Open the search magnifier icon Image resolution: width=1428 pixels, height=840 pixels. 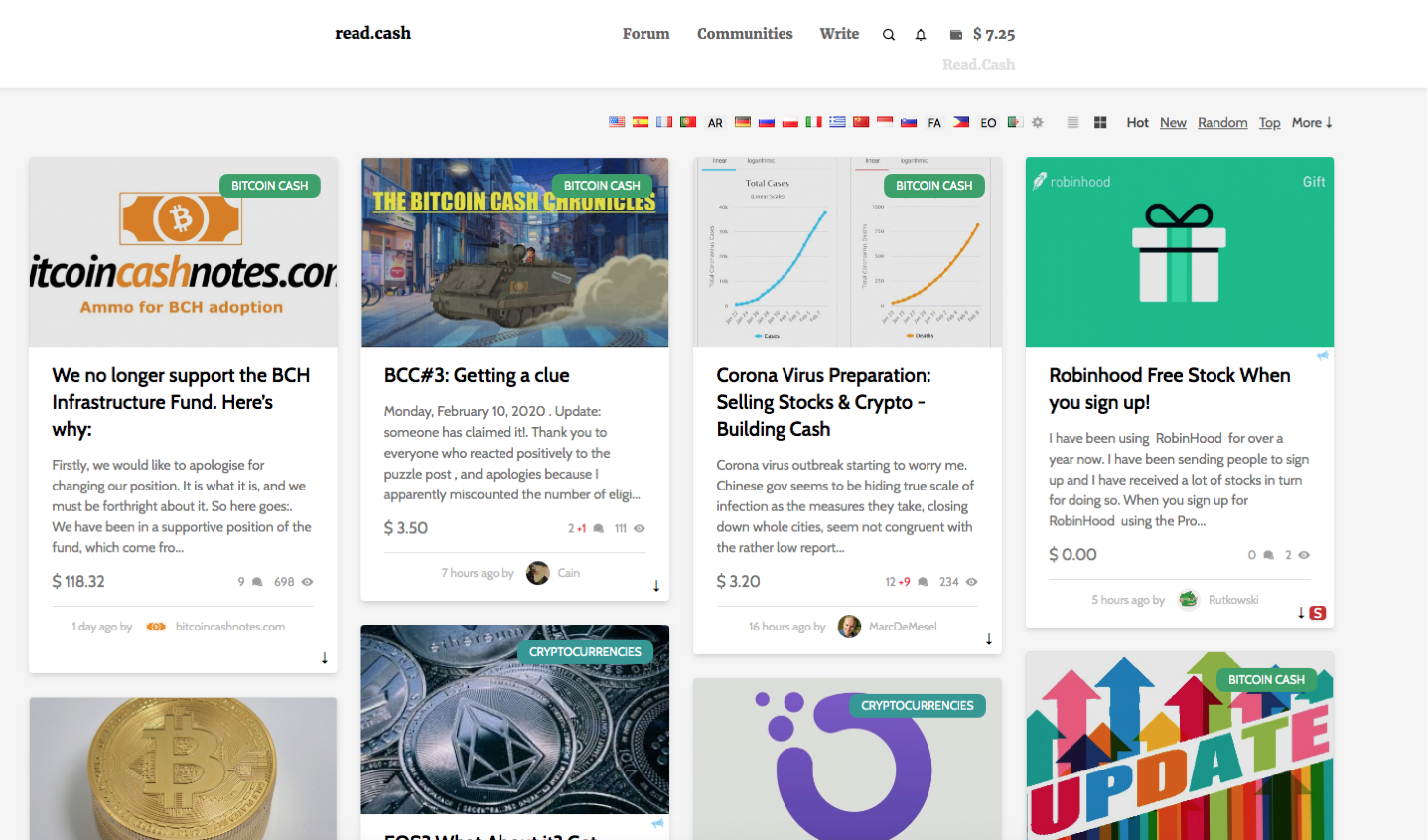[x=889, y=35]
